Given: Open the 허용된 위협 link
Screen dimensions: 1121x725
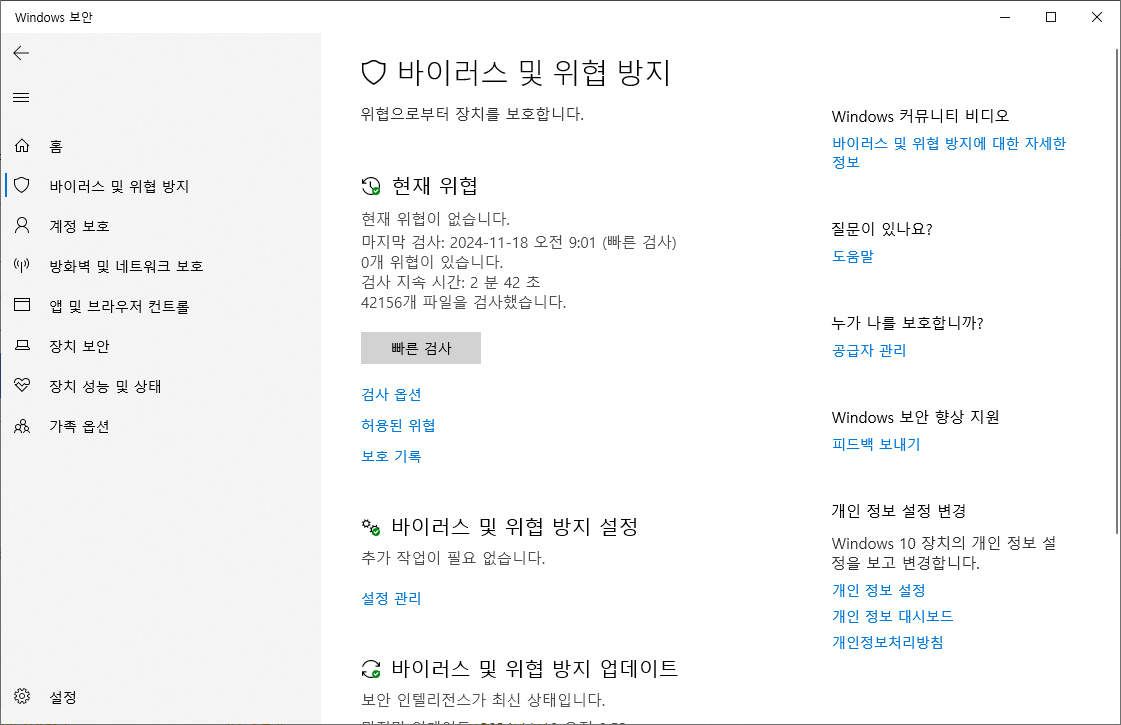Looking at the screenshot, I should (398, 425).
